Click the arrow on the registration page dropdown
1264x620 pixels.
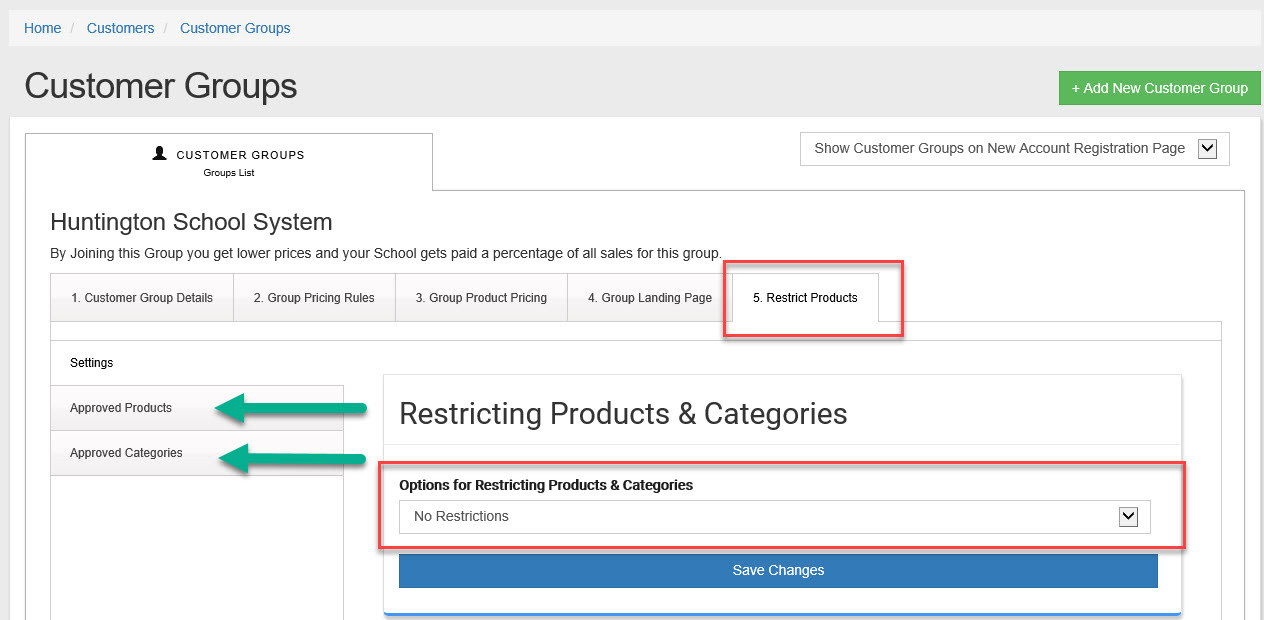click(x=1207, y=148)
